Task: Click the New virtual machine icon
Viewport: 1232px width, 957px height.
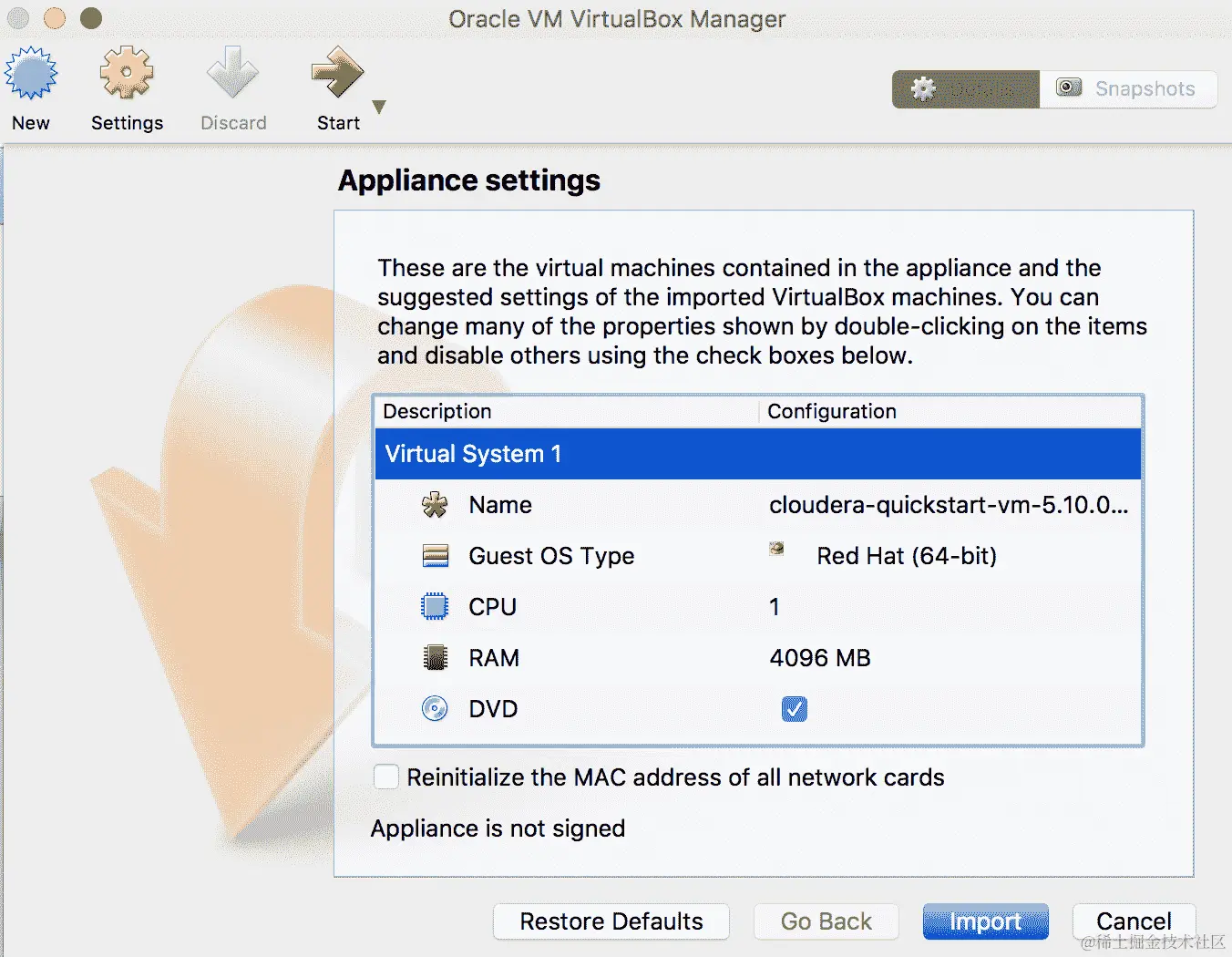Action: coord(30,72)
